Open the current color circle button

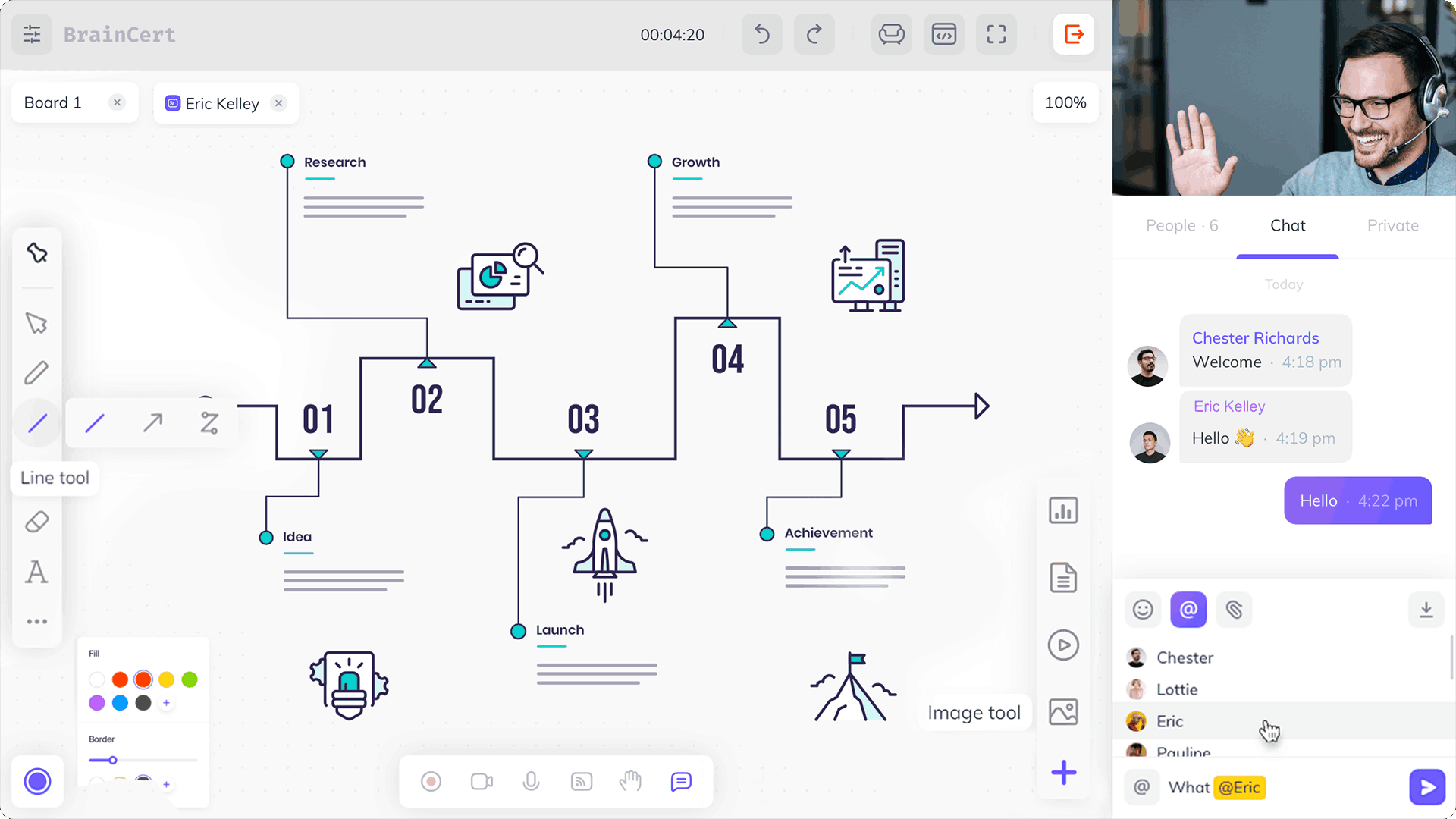(37, 781)
